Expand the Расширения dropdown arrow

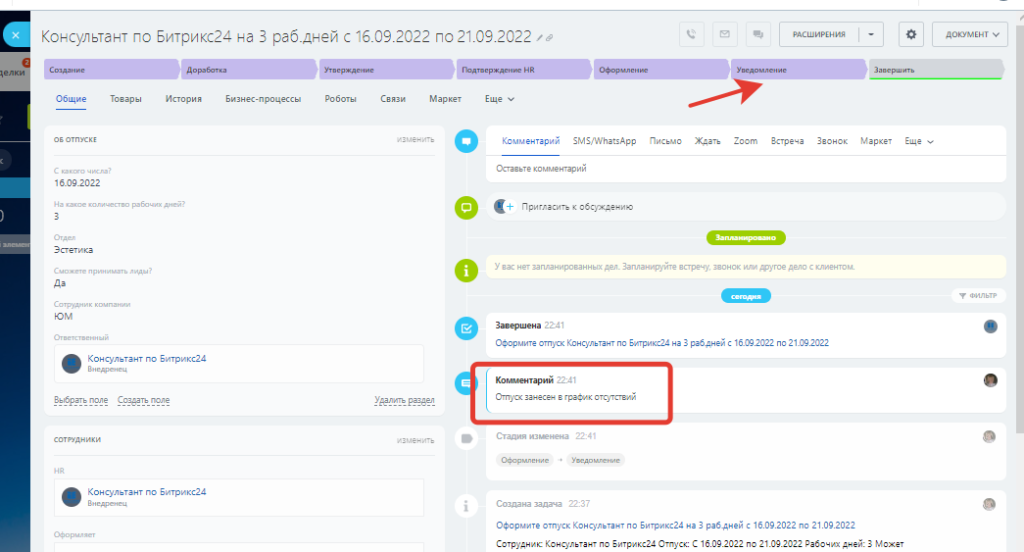pos(871,34)
